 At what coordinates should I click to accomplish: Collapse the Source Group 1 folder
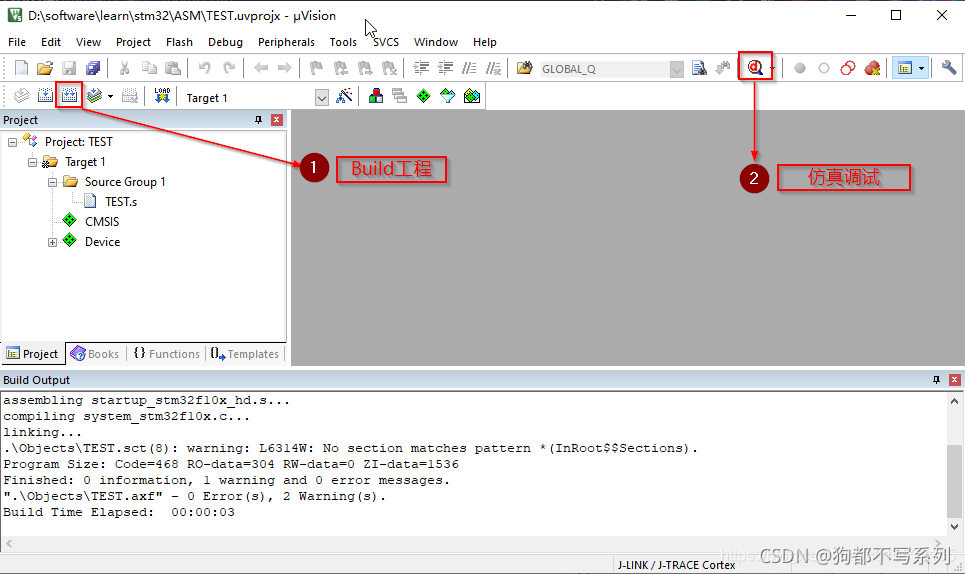(x=52, y=182)
